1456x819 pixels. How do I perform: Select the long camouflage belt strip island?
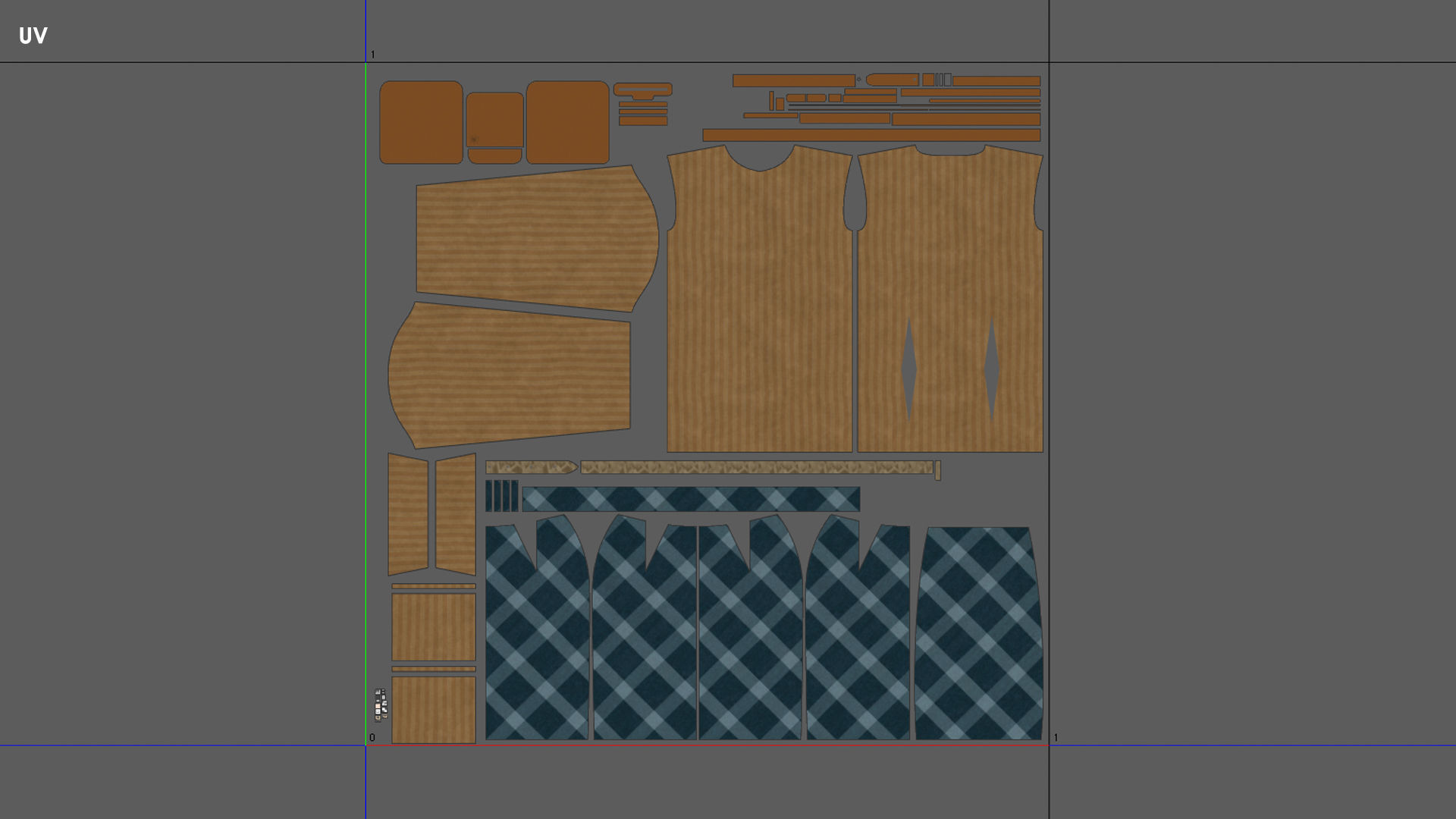click(756, 467)
